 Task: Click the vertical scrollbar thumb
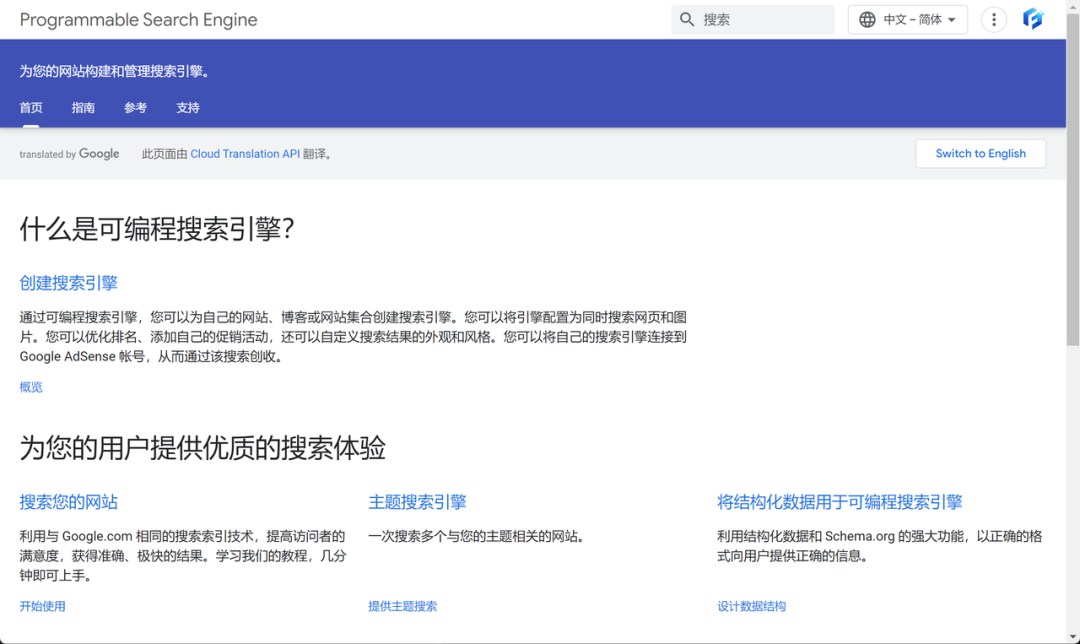coord(1072,179)
